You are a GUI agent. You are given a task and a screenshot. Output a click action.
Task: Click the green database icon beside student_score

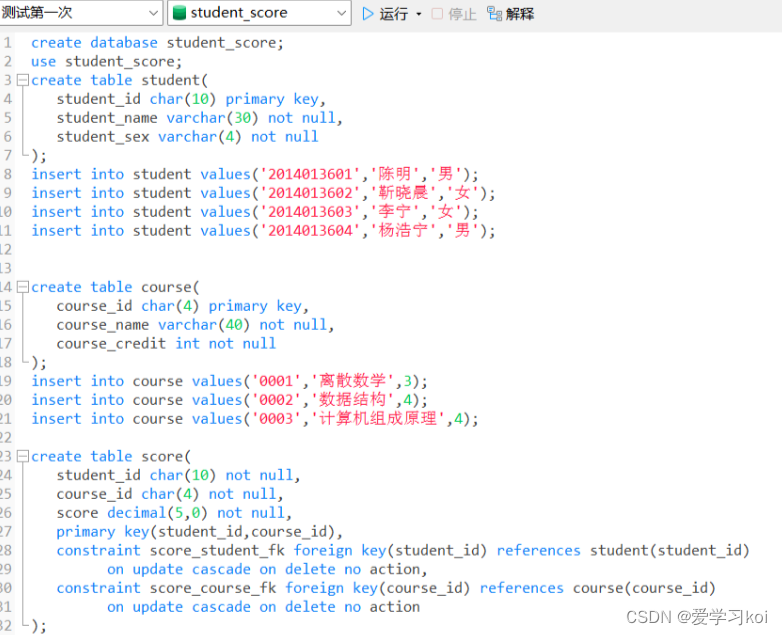tap(179, 13)
